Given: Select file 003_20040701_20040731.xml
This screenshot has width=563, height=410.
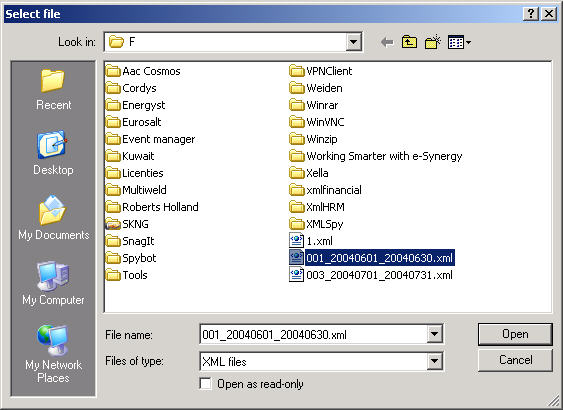Looking at the screenshot, I should tap(371, 275).
